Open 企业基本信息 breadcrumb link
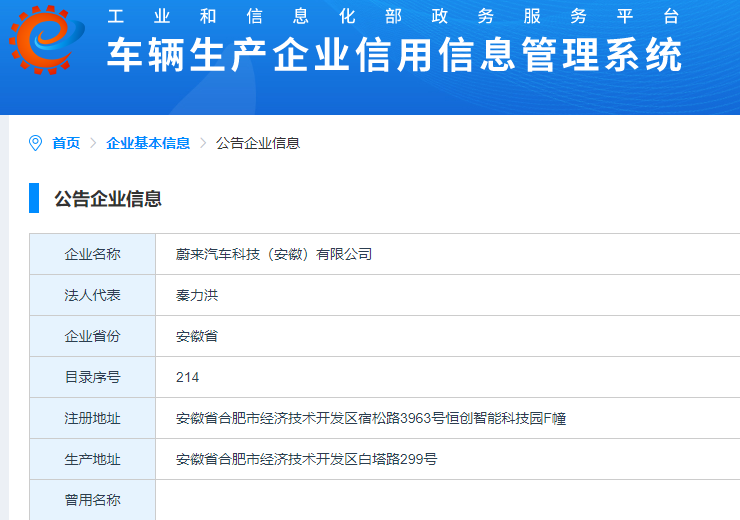740x520 pixels. pyautogui.click(x=148, y=143)
